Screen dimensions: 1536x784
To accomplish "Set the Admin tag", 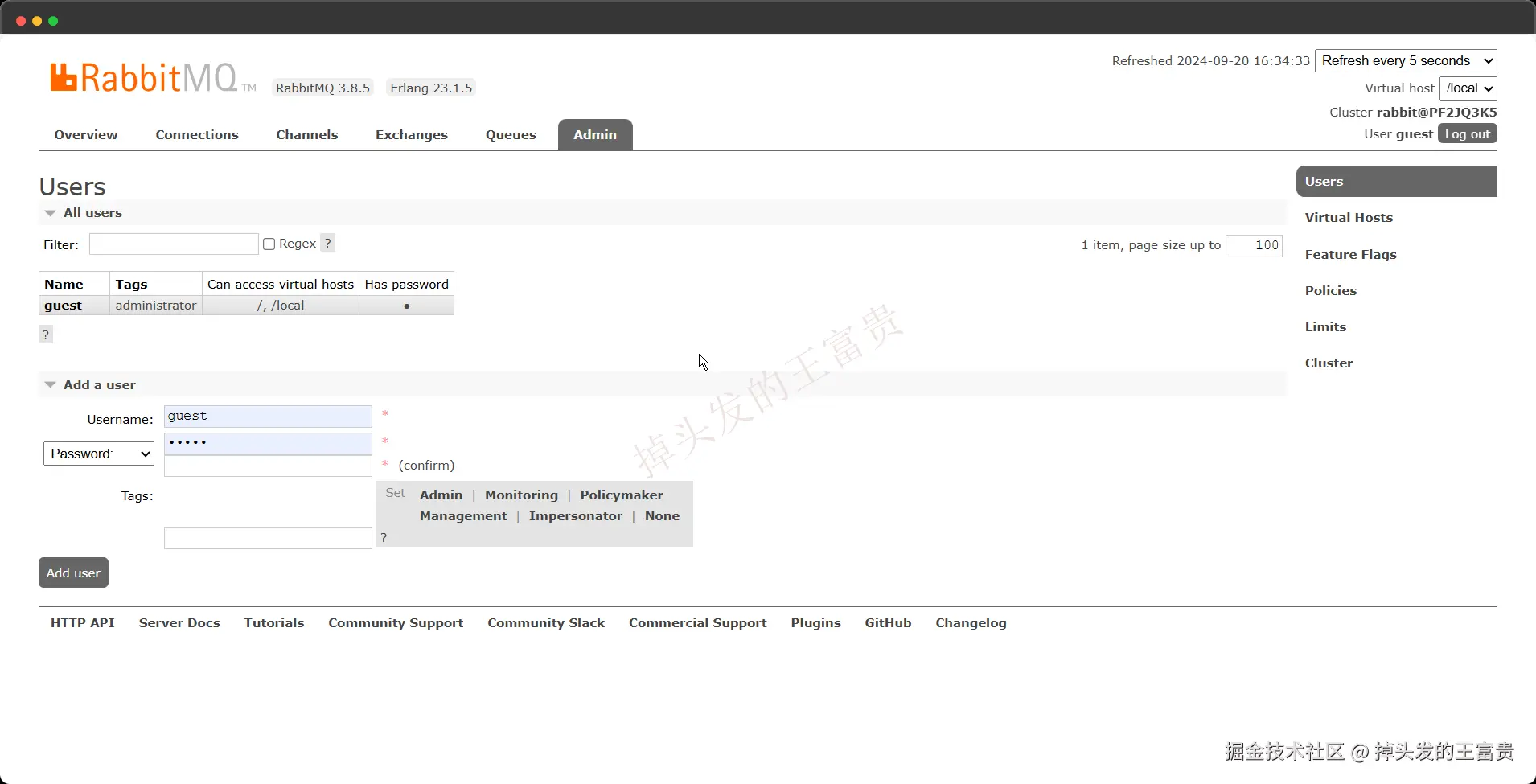I will [x=441, y=495].
